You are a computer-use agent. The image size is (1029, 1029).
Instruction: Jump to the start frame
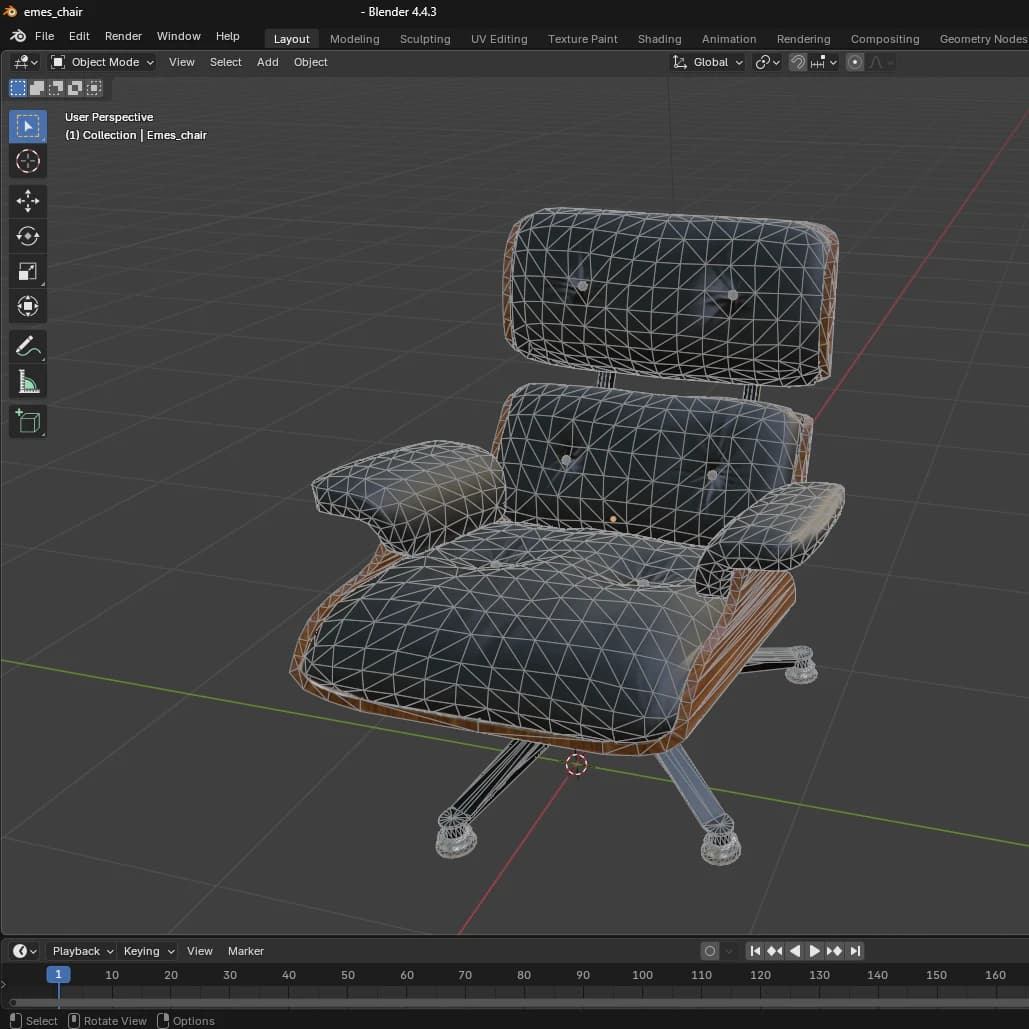click(x=755, y=951)
